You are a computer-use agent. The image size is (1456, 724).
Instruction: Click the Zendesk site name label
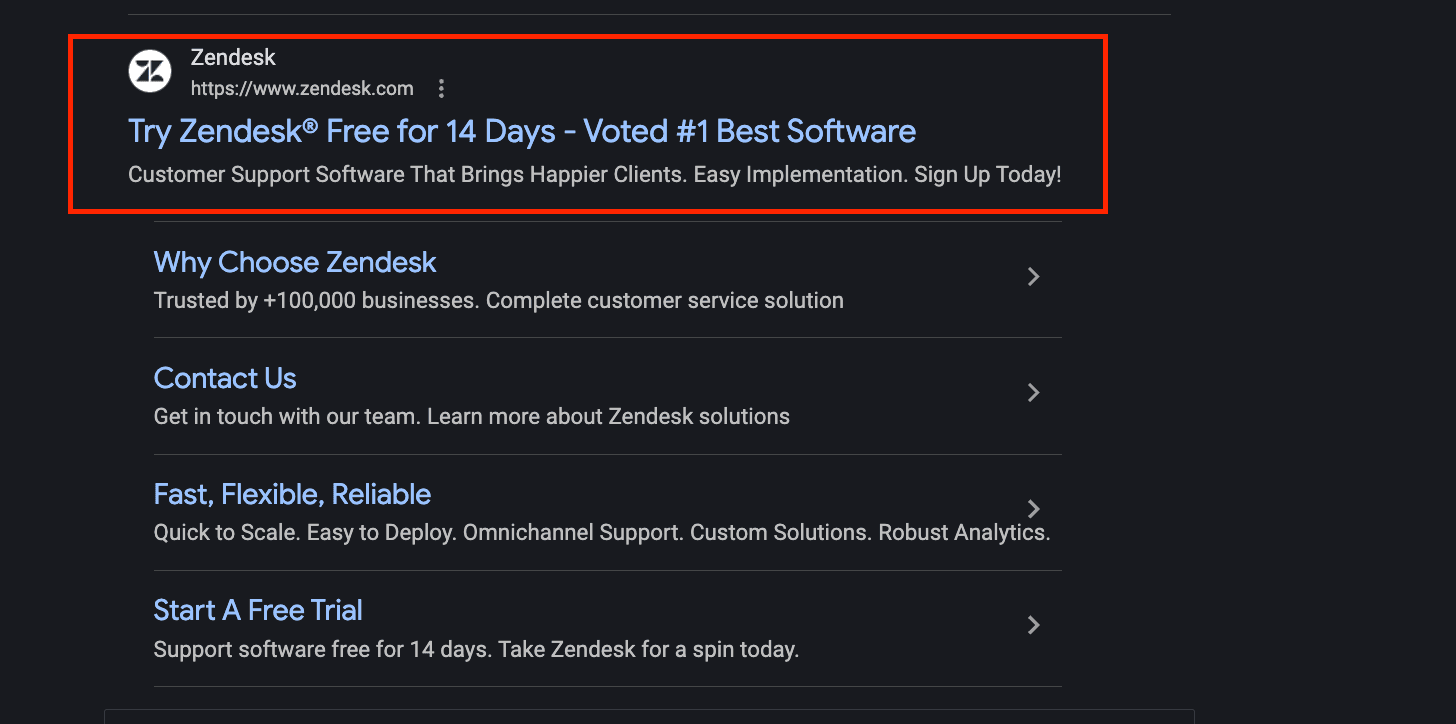tap(232, 57)
